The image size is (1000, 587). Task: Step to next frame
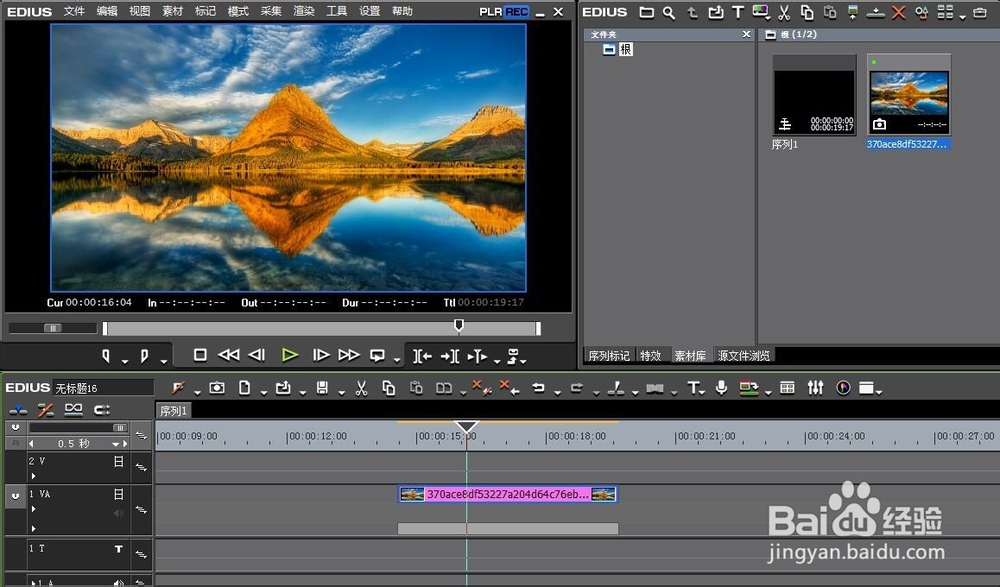click(x=321, y=355)
